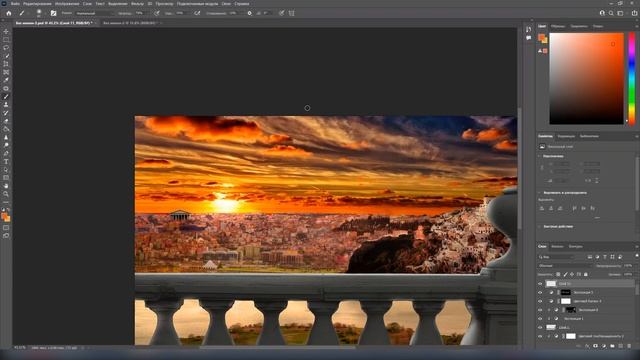640x360 pixels.
Task: Delete layer trash icon
Action: [629, 346]
